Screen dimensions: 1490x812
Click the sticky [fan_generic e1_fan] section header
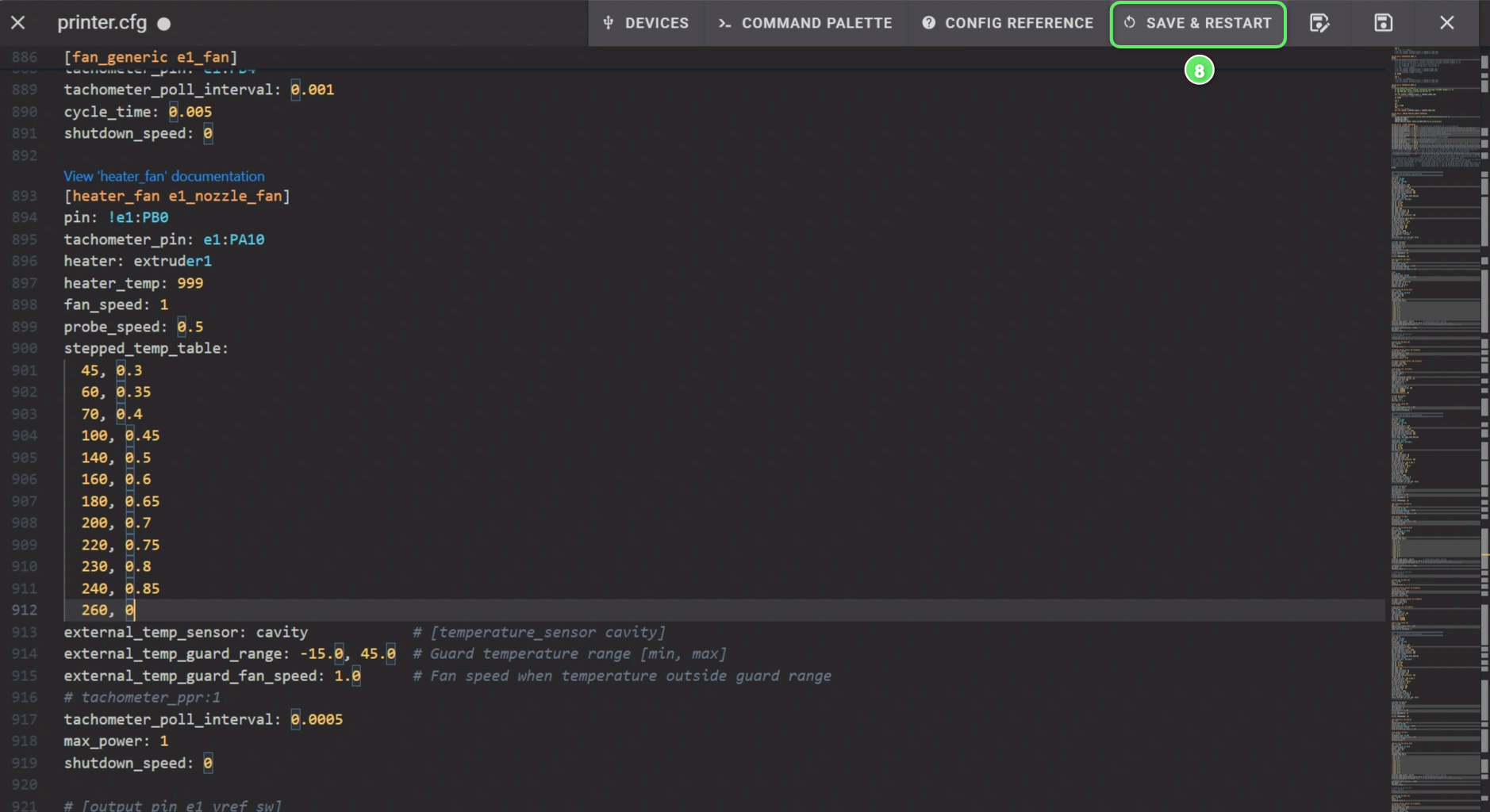151,57
